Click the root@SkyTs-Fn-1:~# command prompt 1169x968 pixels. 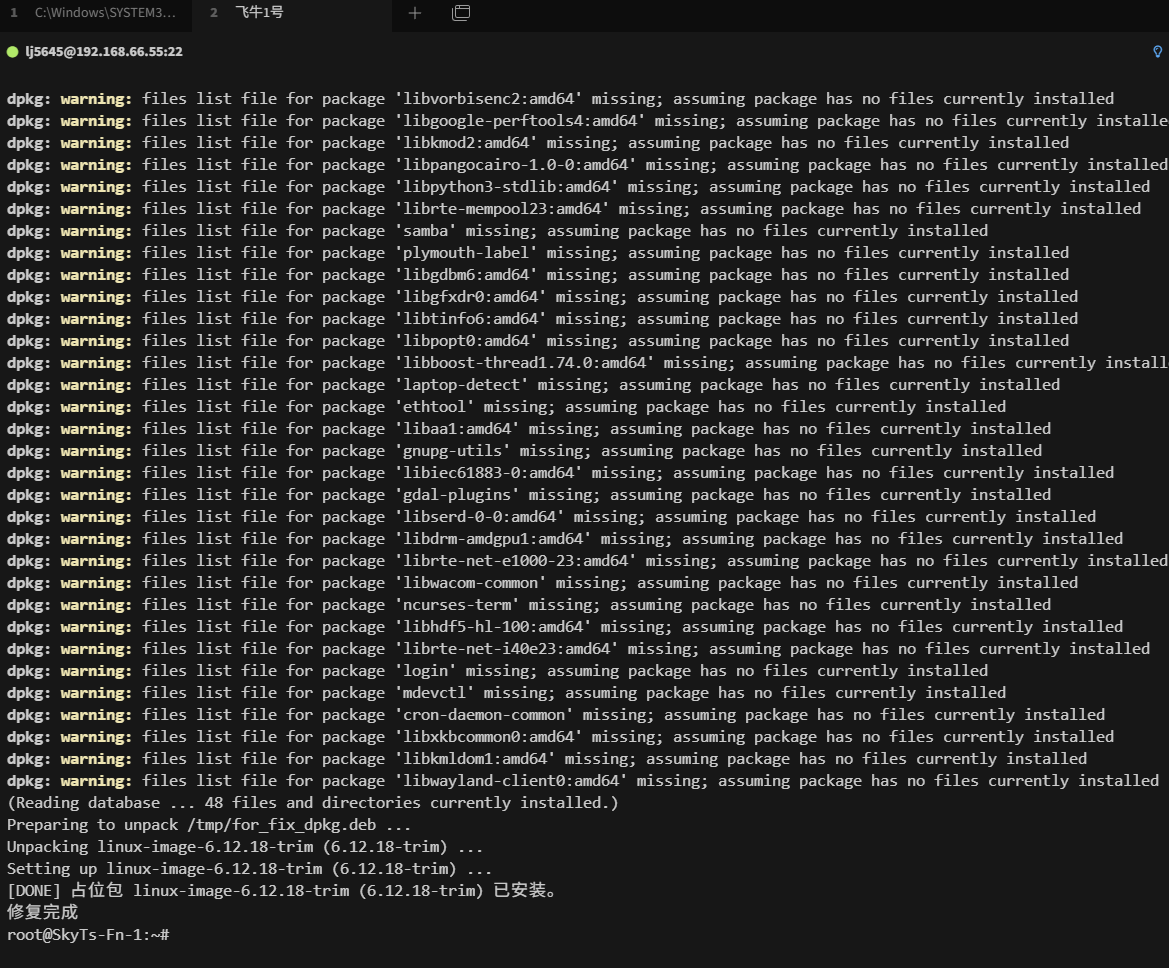point(88,935)
